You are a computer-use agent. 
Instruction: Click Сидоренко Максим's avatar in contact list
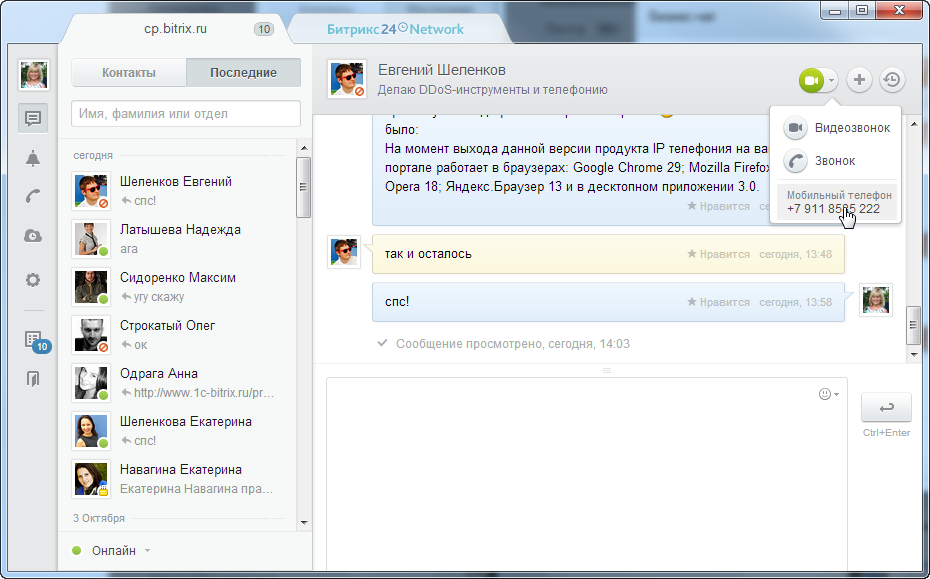point(91,287)
